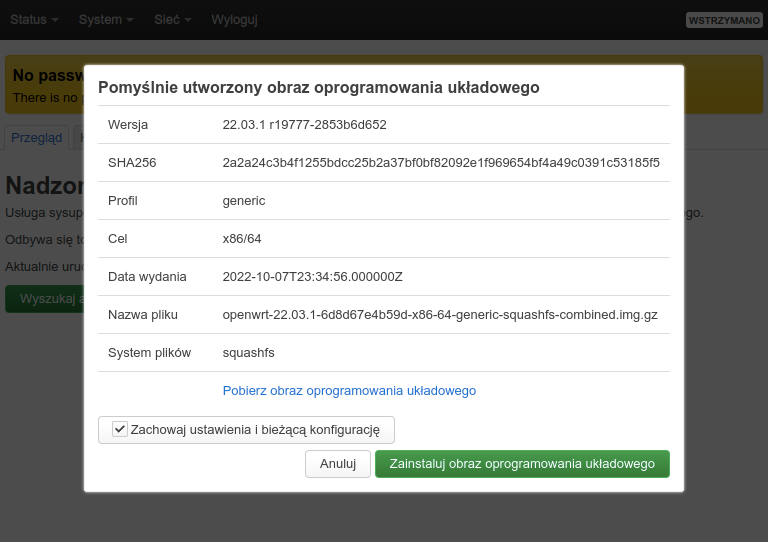Click the System plików row label
The width and height of the screenshot is (768, 542).
[x=149, y=353]
